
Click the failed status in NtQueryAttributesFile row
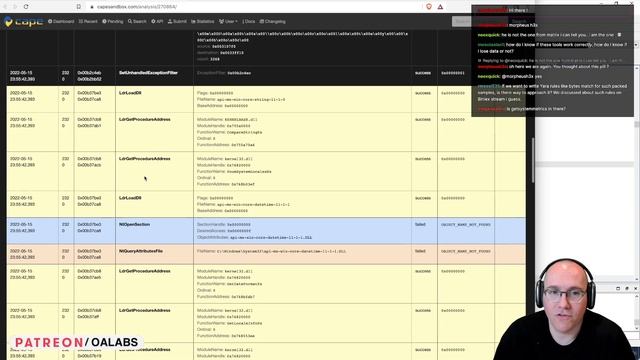pos(420,251)
